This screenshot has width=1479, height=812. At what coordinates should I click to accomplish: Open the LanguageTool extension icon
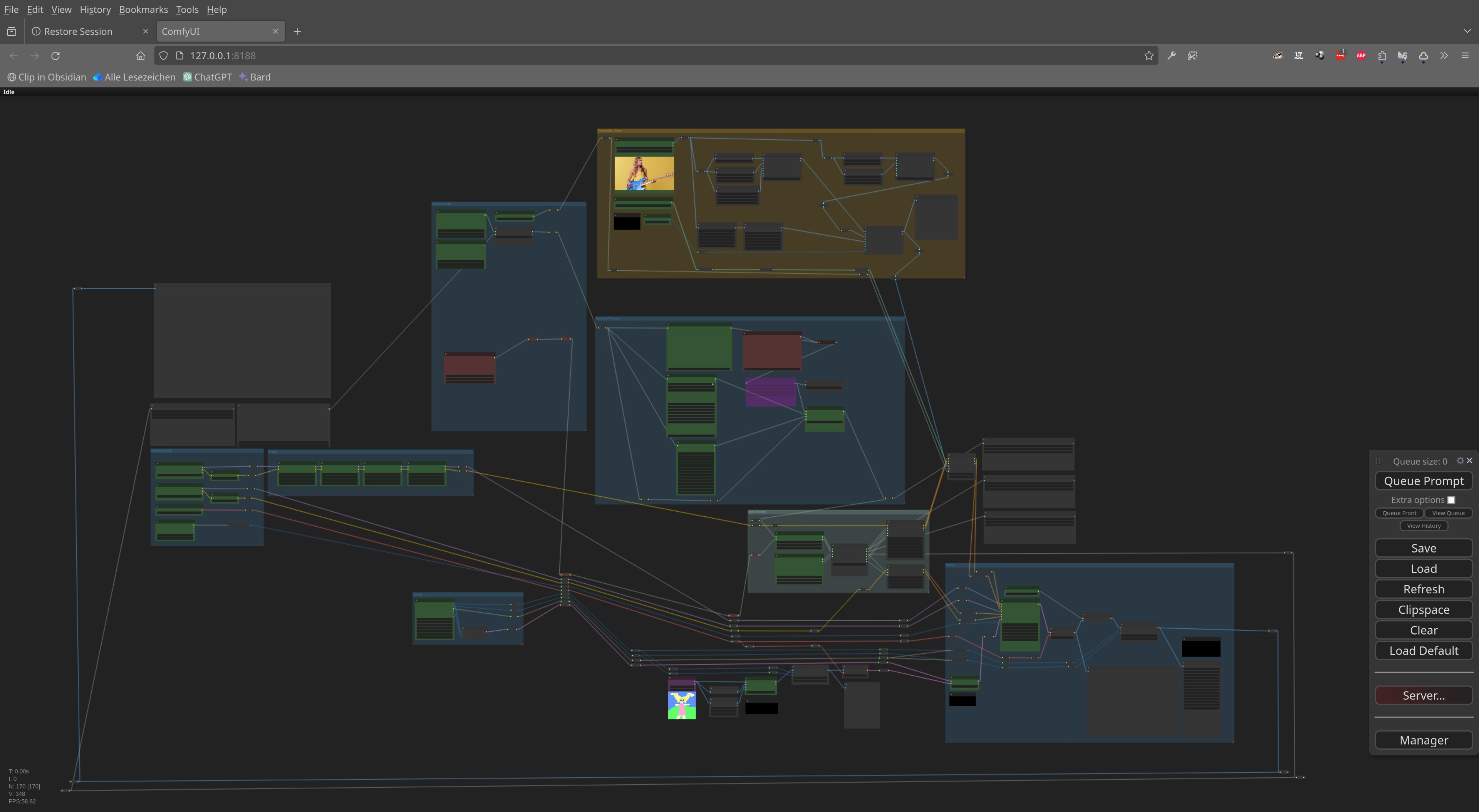pyautogui.click(x=1298, y=56)
